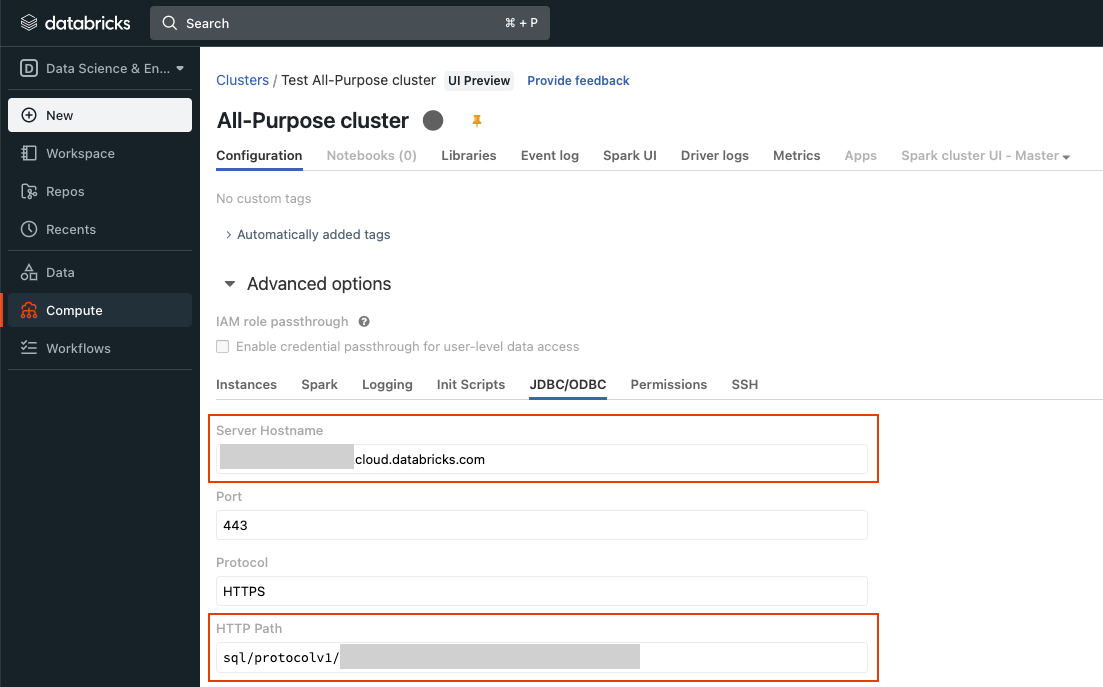Enable credential passthrough checkbox
Viewport: 1103px width, 687px height.
click(x=223, y=347)
